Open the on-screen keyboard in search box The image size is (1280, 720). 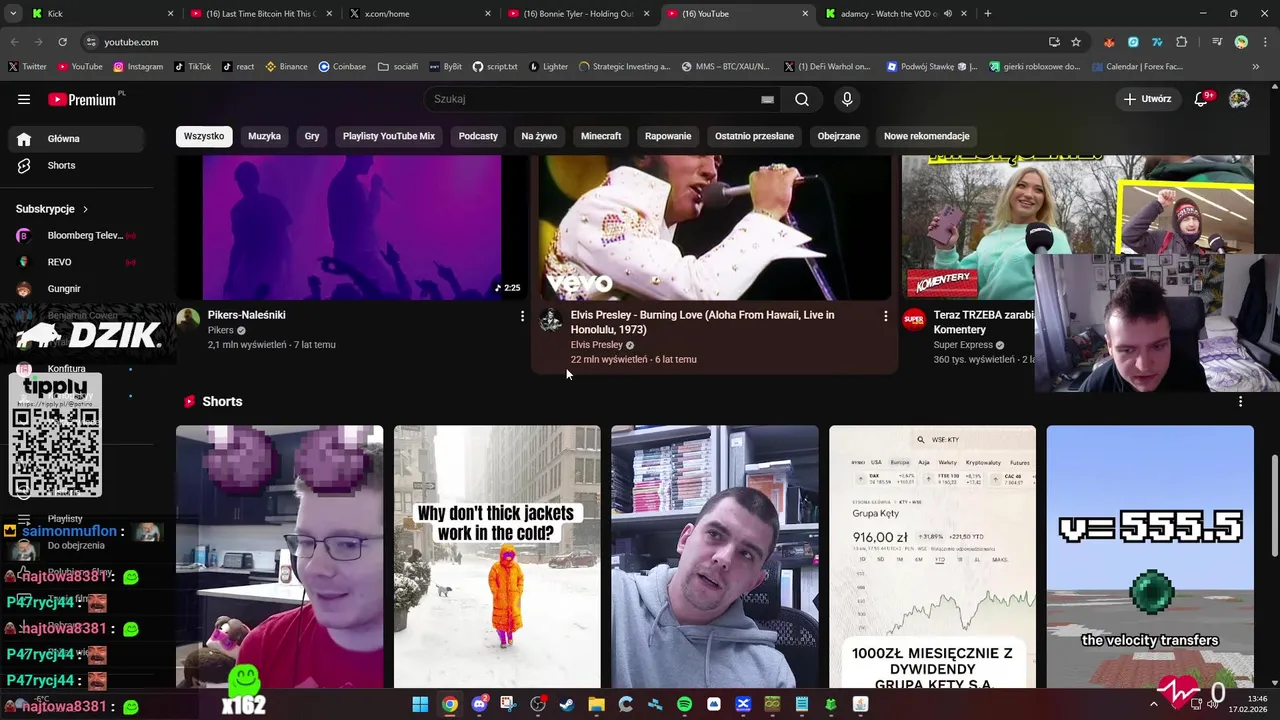point(767,99)
